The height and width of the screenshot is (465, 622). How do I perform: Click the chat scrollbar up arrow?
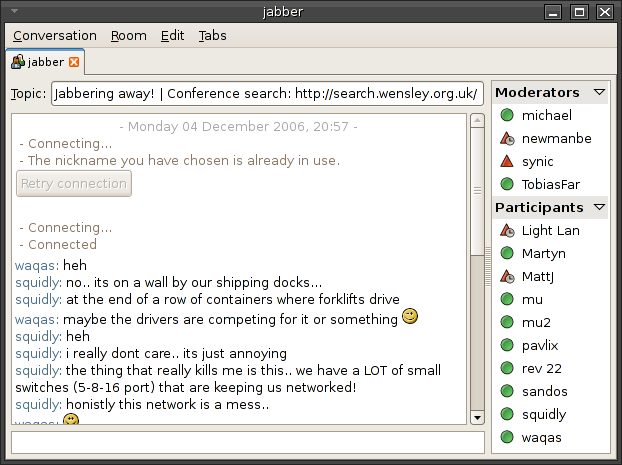click(x=477, y=120)
